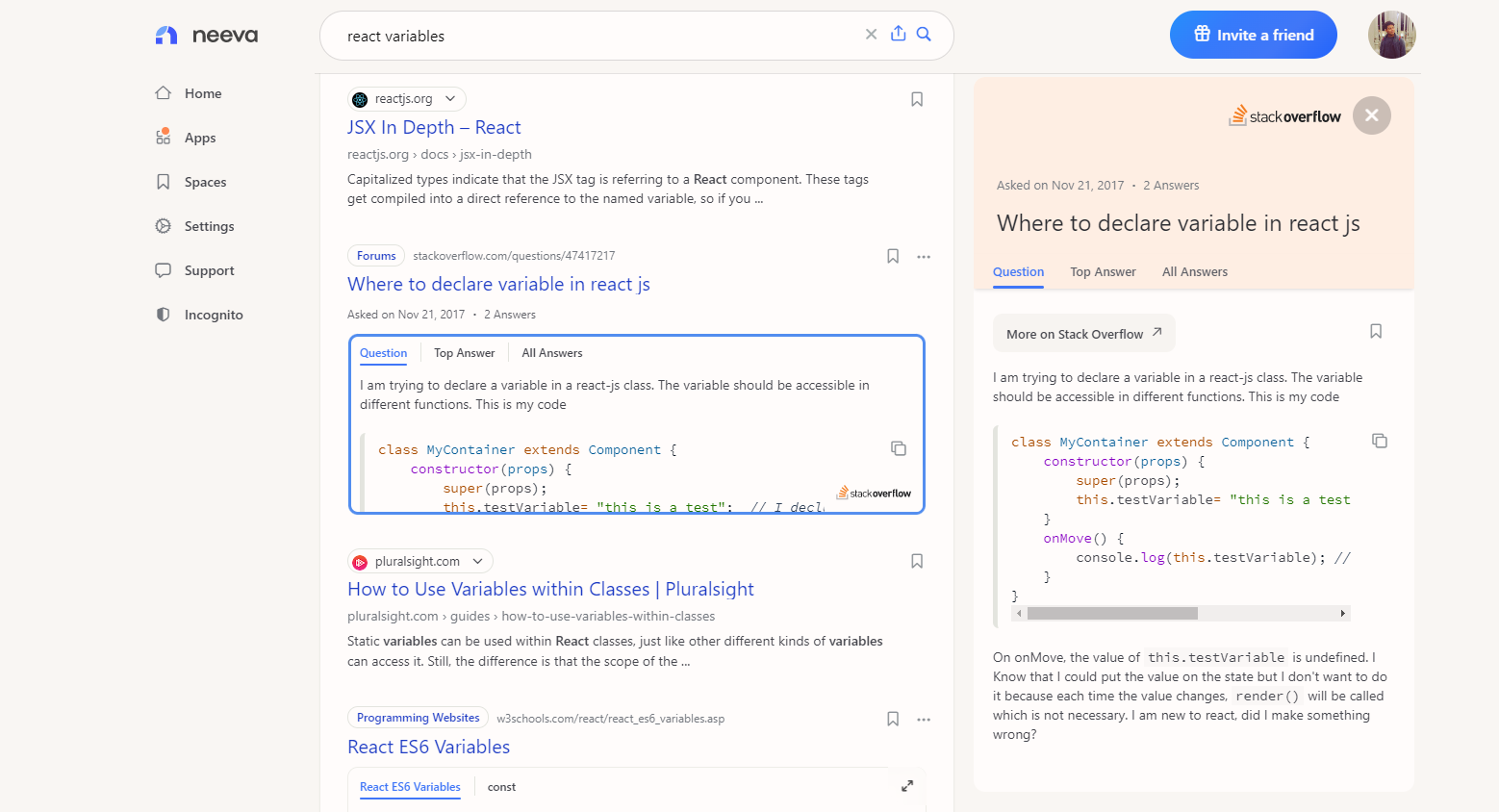Open JSX In Depth – React link

pos(434,127)
